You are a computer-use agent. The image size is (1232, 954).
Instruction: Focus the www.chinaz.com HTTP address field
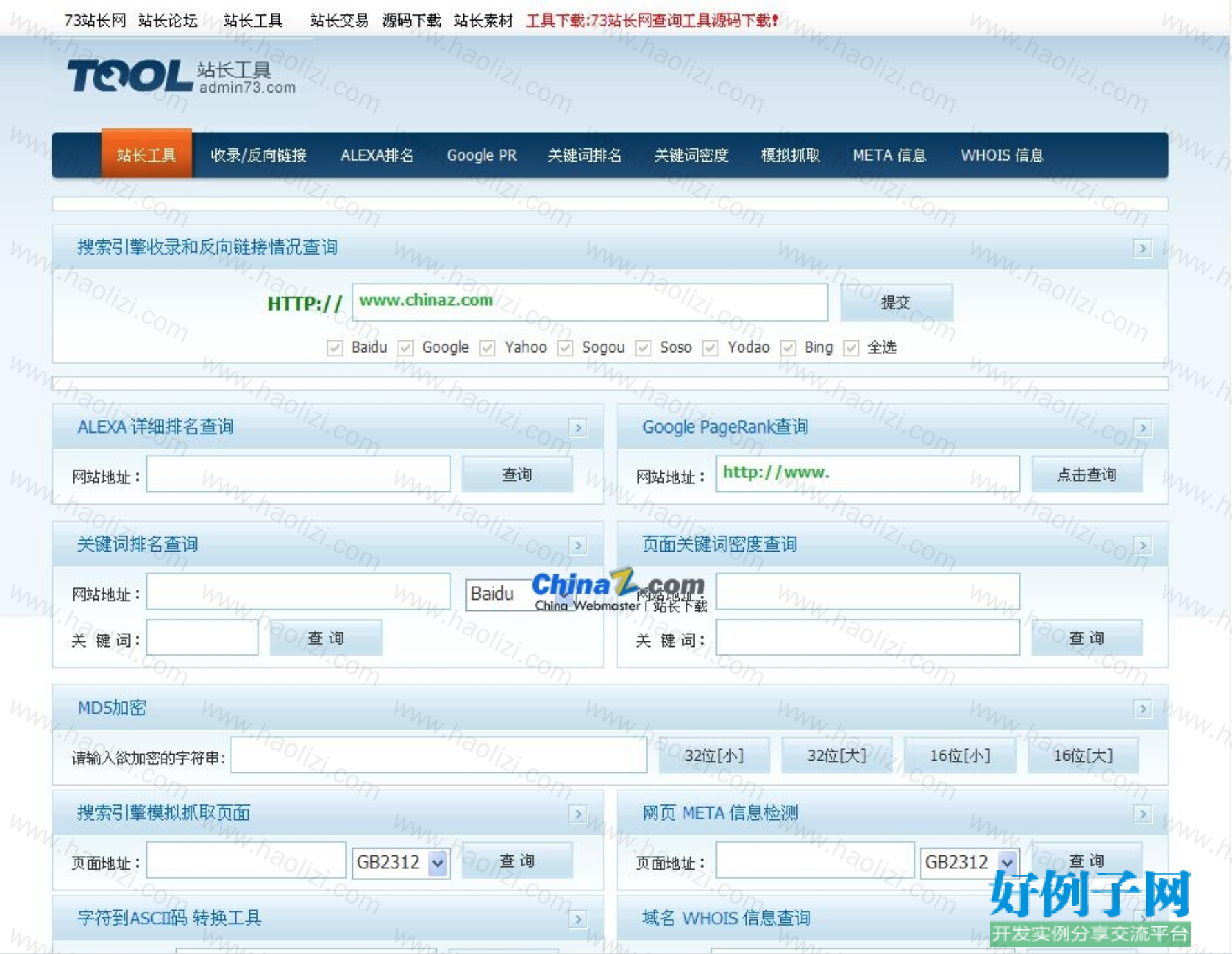click(x=590, y=302)
